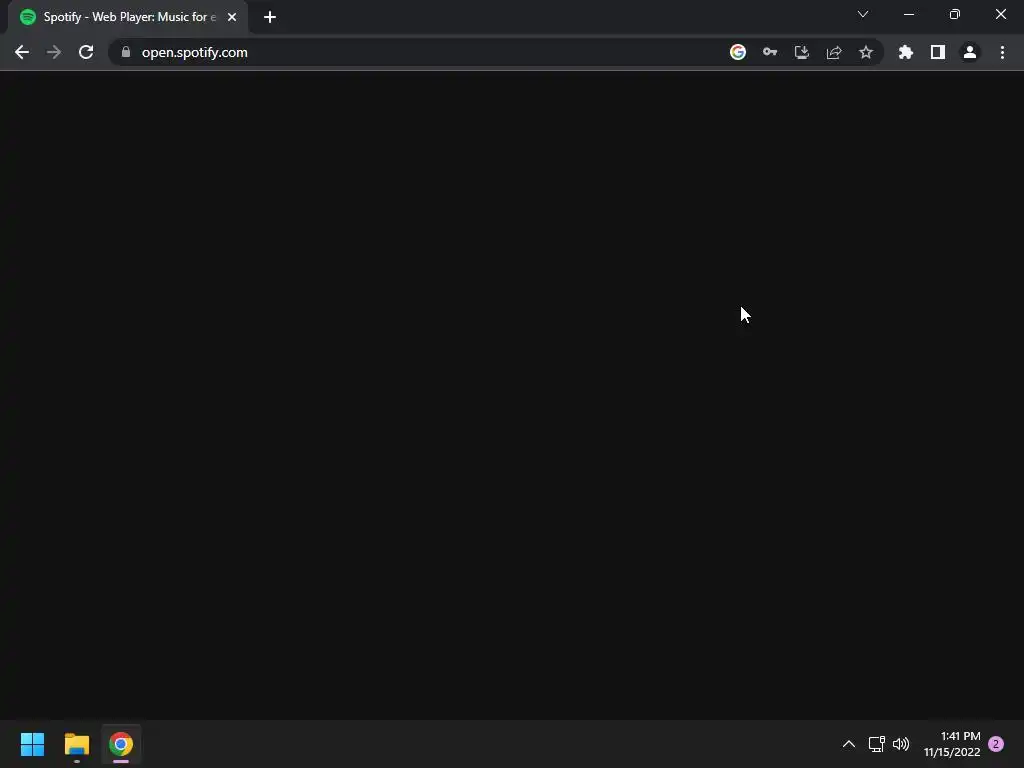
Task: Open the Extensions puzzle icon
Action: (906, 52)
